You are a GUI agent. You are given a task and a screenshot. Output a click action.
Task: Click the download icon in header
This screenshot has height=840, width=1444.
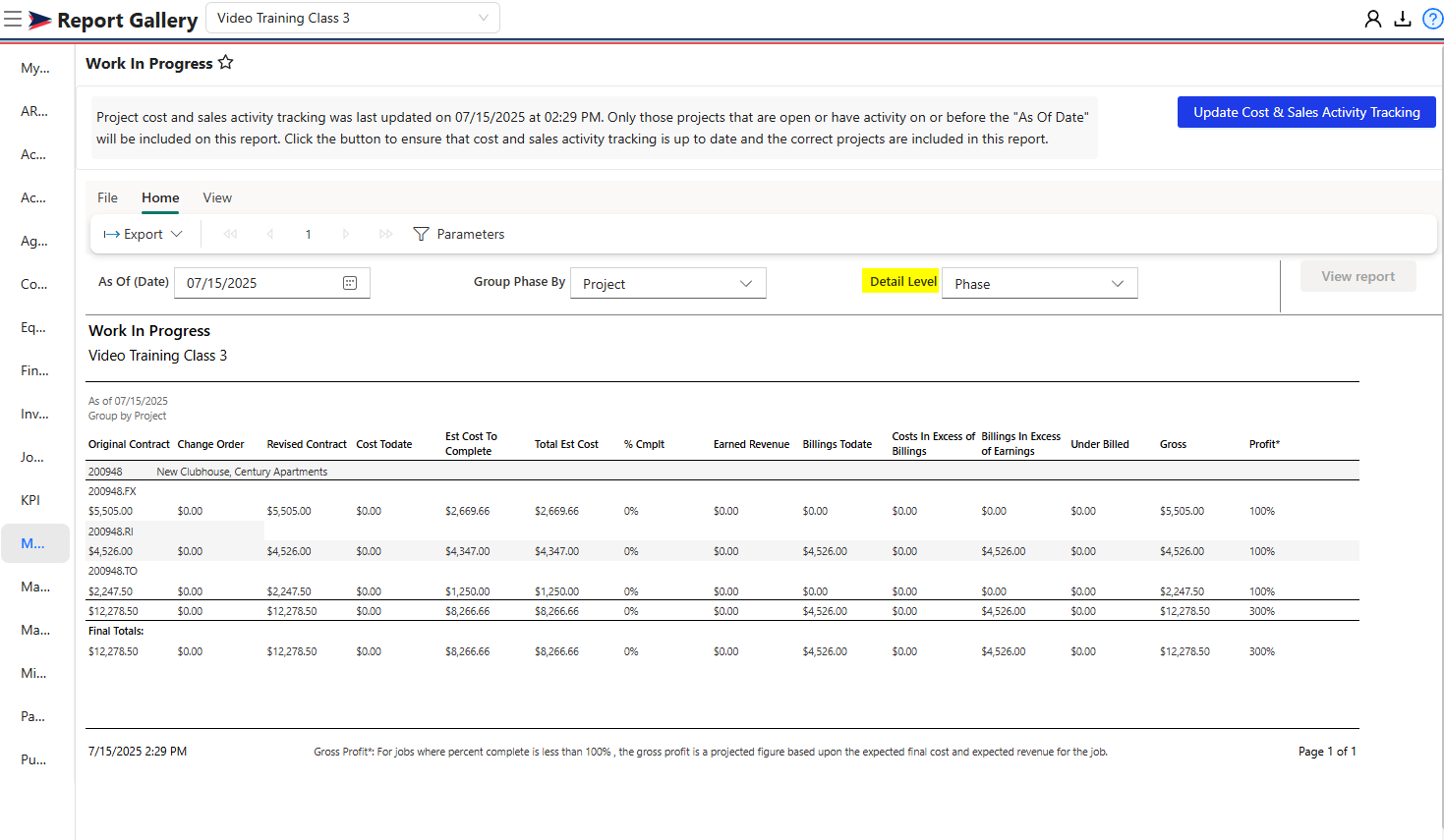[1403, 19]
